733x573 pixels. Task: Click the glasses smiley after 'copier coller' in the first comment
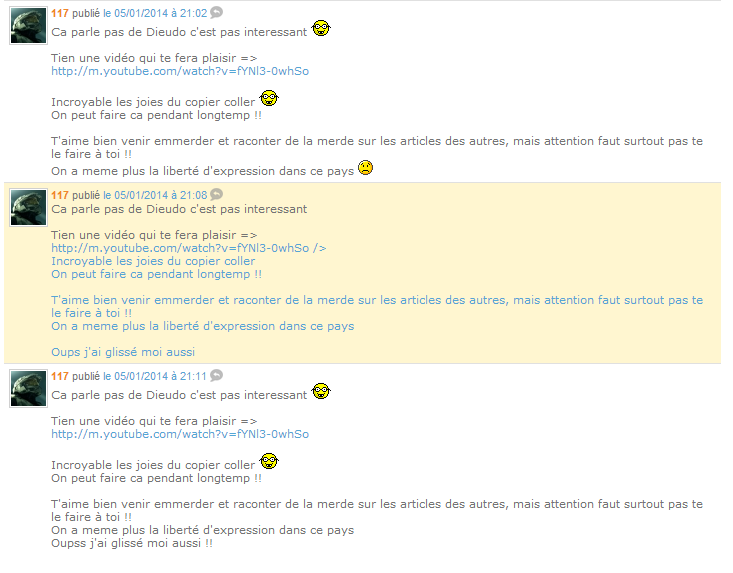tap(269, 98)
